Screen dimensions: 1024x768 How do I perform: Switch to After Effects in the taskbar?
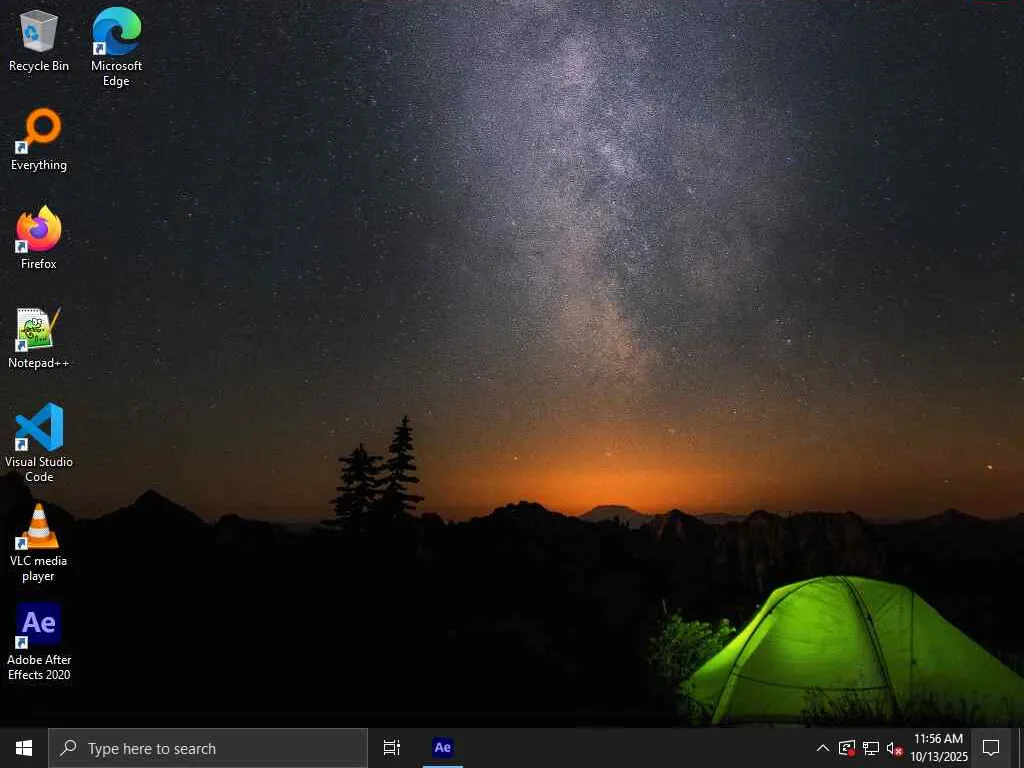tap(443, 748)
